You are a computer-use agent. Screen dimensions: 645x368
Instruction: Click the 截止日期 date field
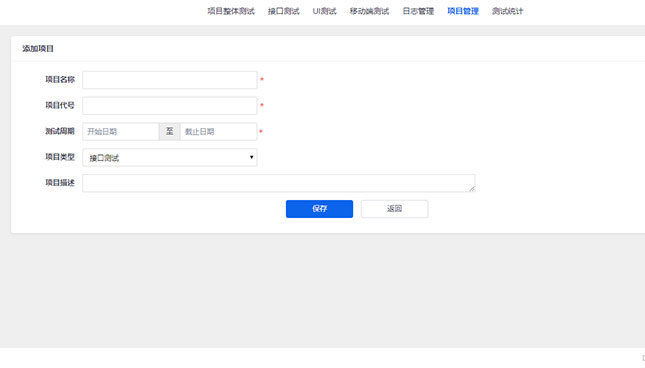218,132
